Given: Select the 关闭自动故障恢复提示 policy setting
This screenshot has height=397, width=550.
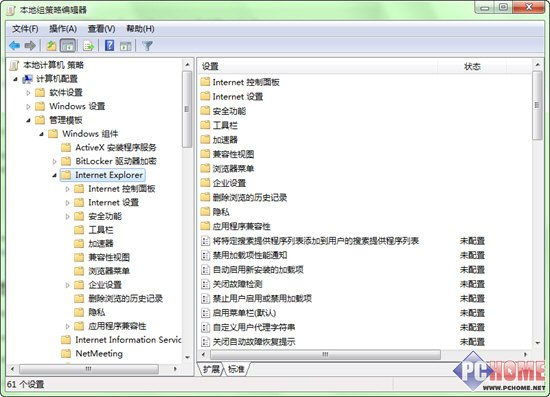Looking at the screenshot, I should coord(254,342).
